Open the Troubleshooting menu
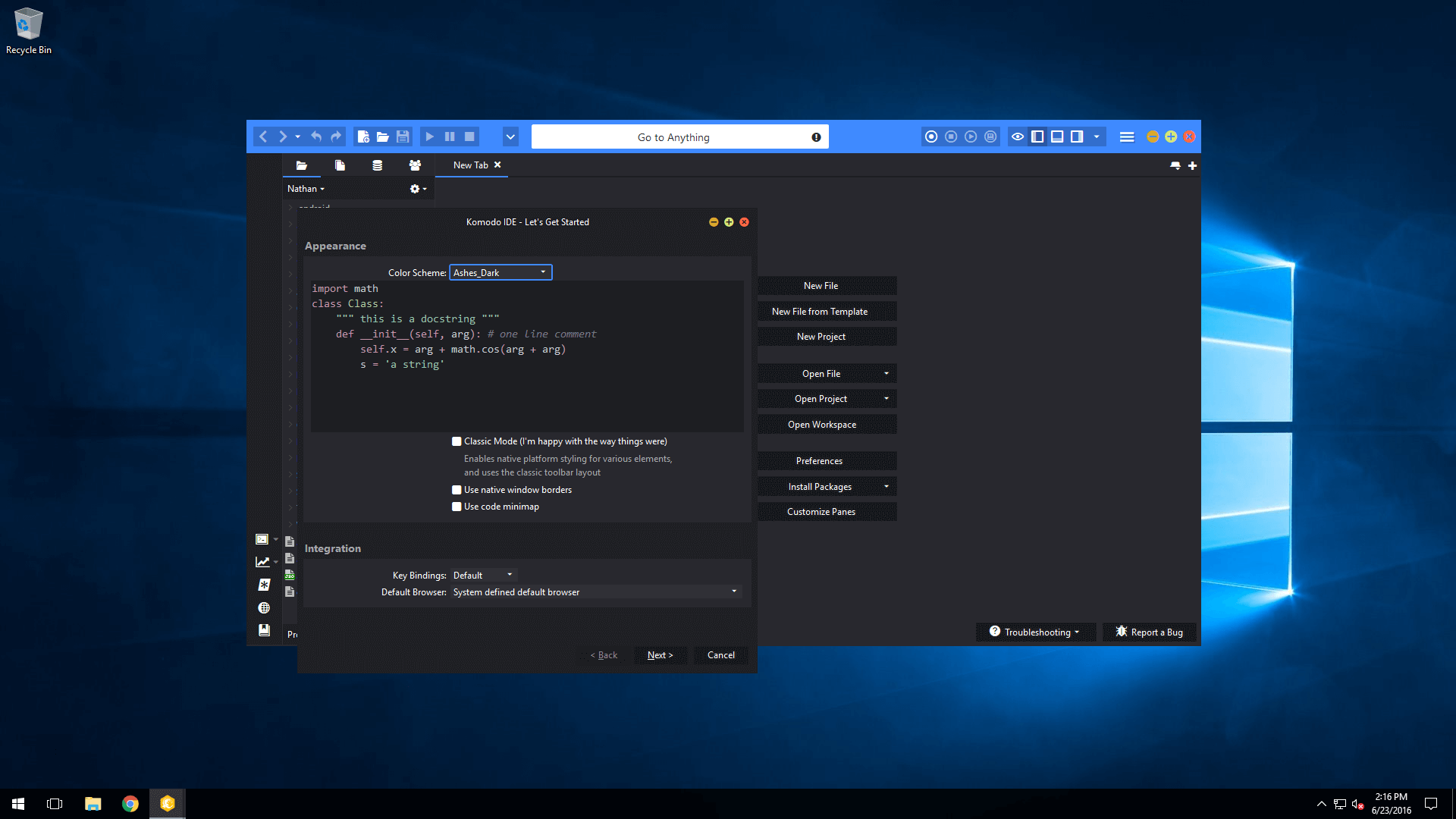The width and height of the screenshot is (1456, 819). [x=1035, y=632]
